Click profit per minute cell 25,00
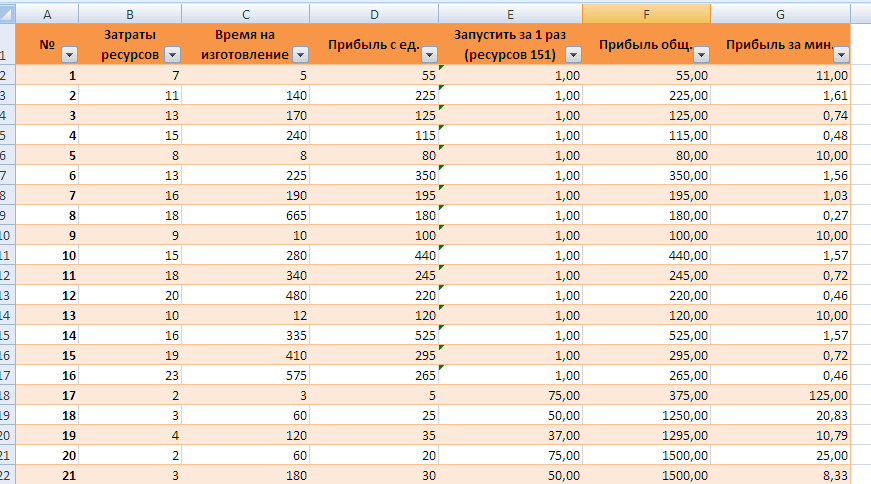Image resolution: width=871 pixels, height=484 pixels. tap(780, 455)
